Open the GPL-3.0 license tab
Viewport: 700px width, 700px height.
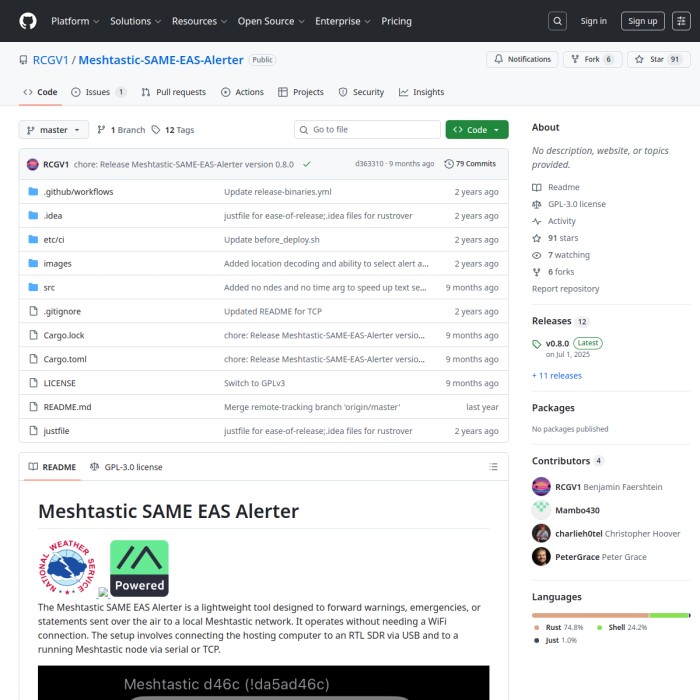pyautogui.click(x=126, y=467)
